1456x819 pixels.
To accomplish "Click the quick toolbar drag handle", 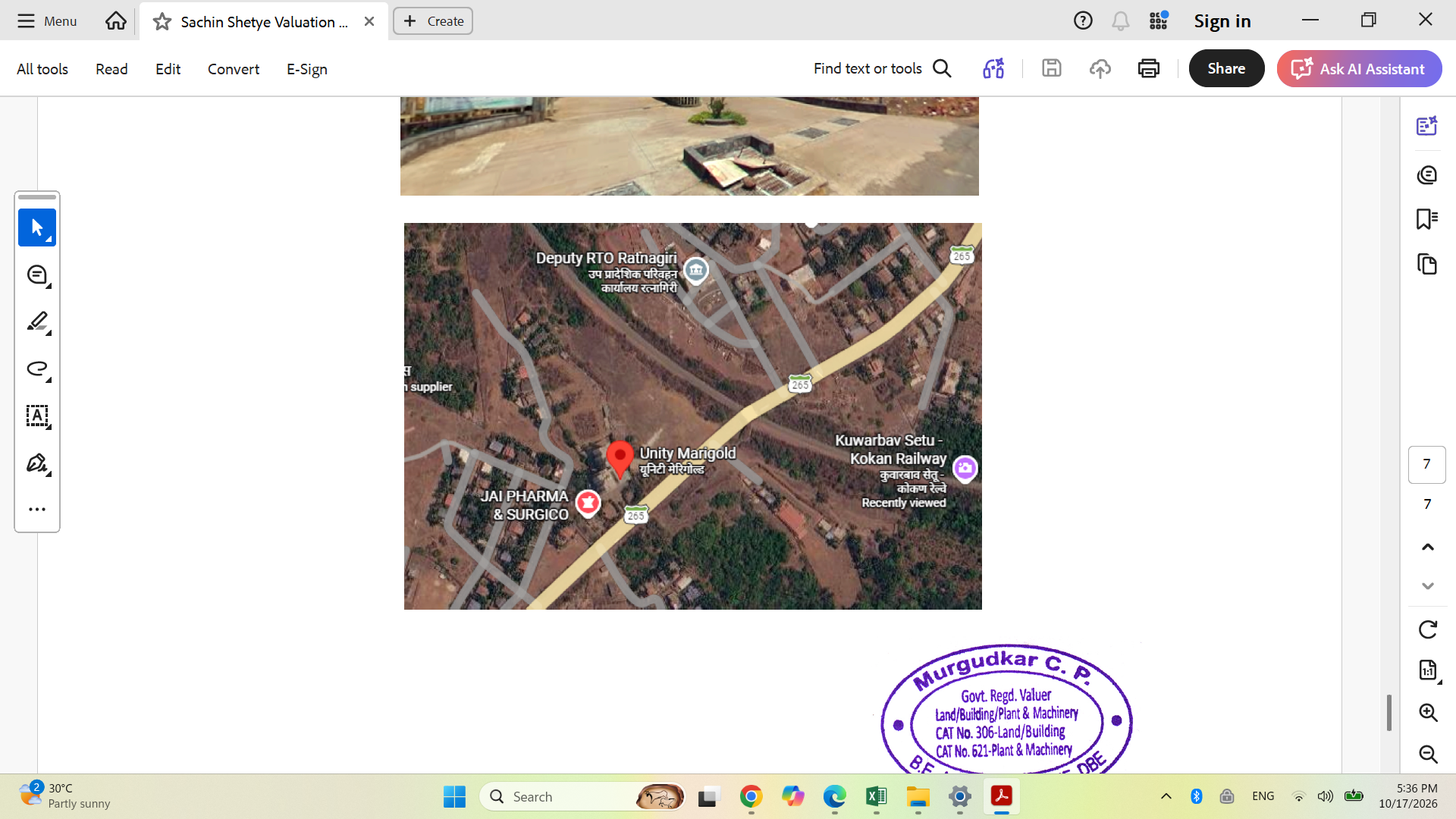I will coord(37,197).
